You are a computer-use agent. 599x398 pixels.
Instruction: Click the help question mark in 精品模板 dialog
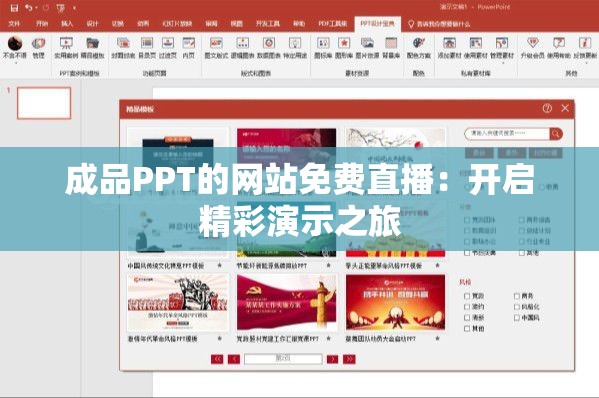547,108
